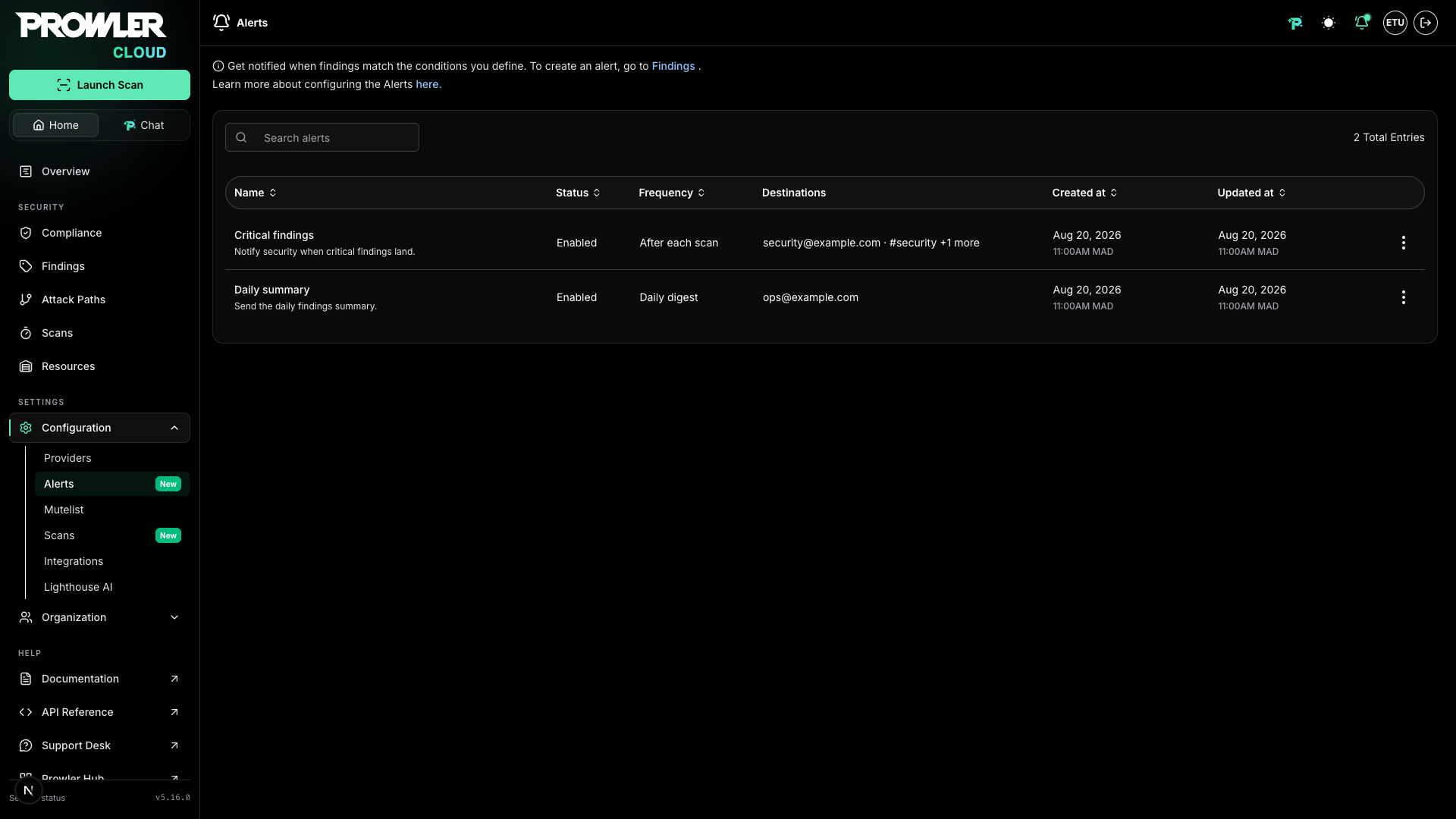Switch to the Home tab
Image resolution: width=1456 pixels, height=819 pixels.
pyautogui.click(x=55, y=125)
